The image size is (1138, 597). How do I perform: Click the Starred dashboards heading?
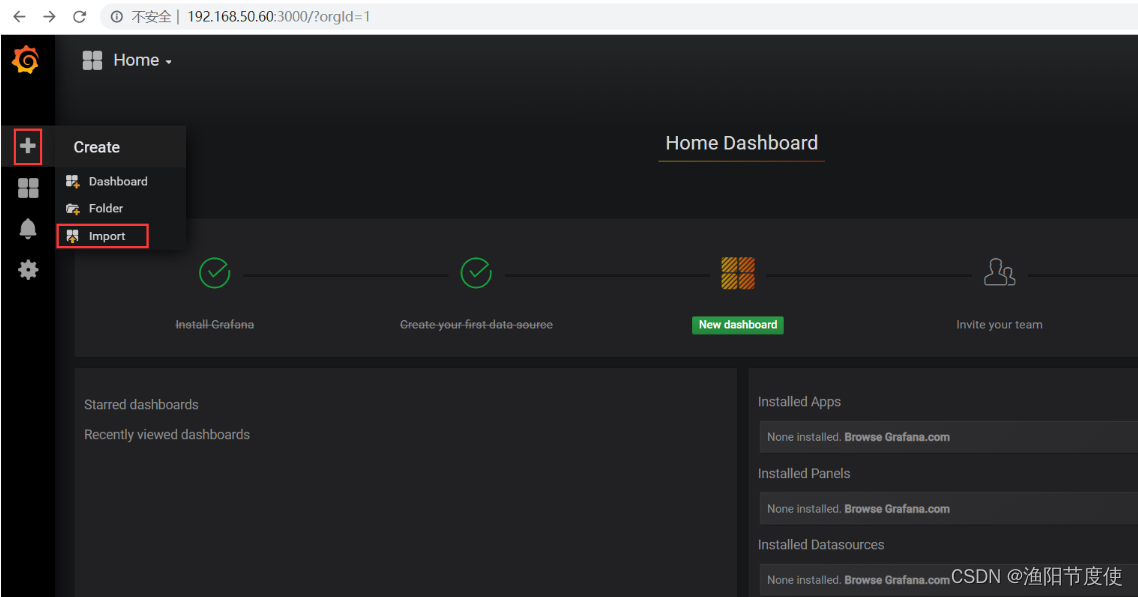(142, 405)
